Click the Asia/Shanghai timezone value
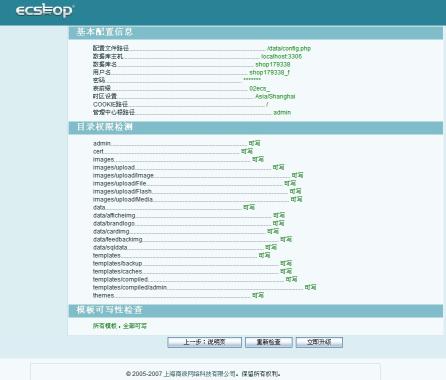446x380 pixels. click(275, 96)
